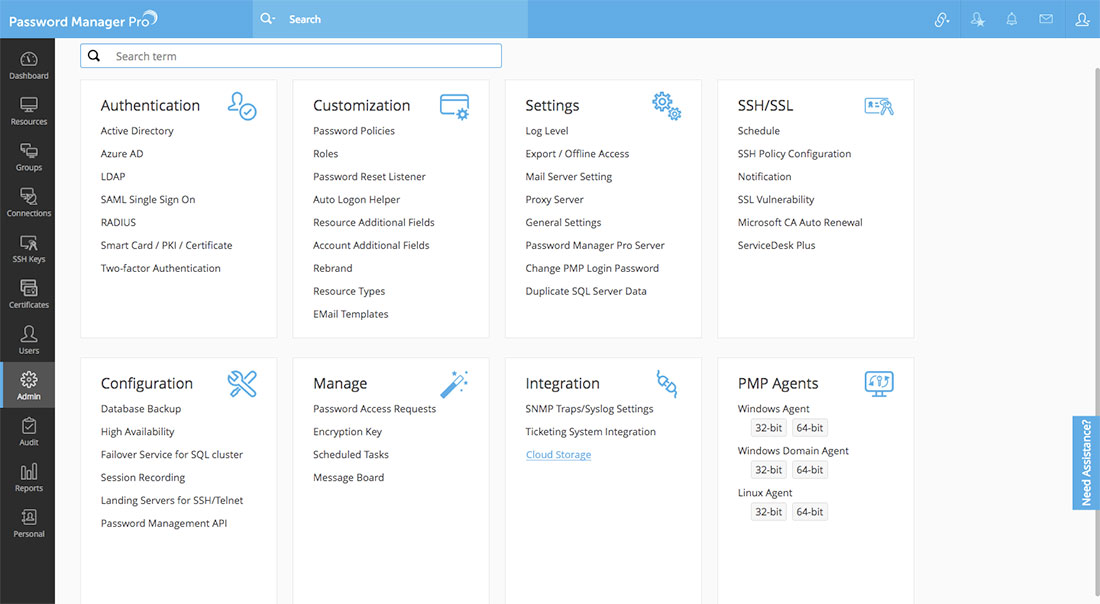Download Windows Domain Agent 32-bit

pos(768,470)
